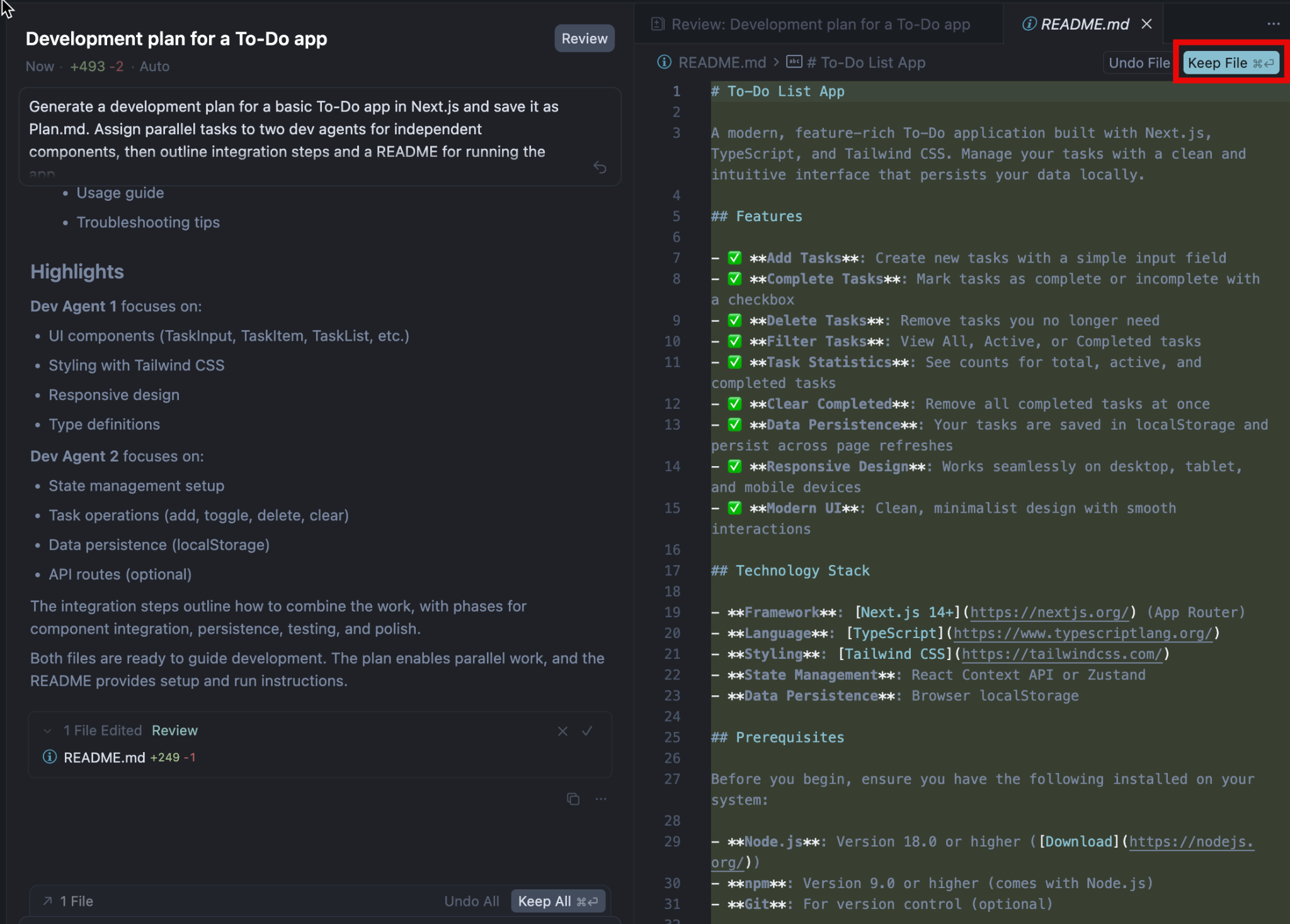
Task: Select the README.md editor tab
Action: click(1083, 24)
